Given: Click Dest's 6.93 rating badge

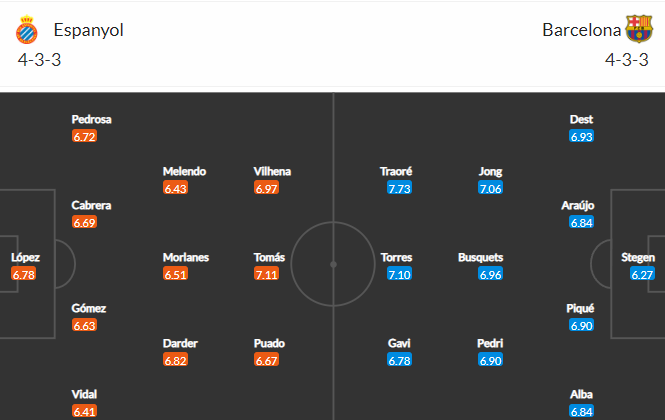Looking at the screenshot, I should 581,137.
